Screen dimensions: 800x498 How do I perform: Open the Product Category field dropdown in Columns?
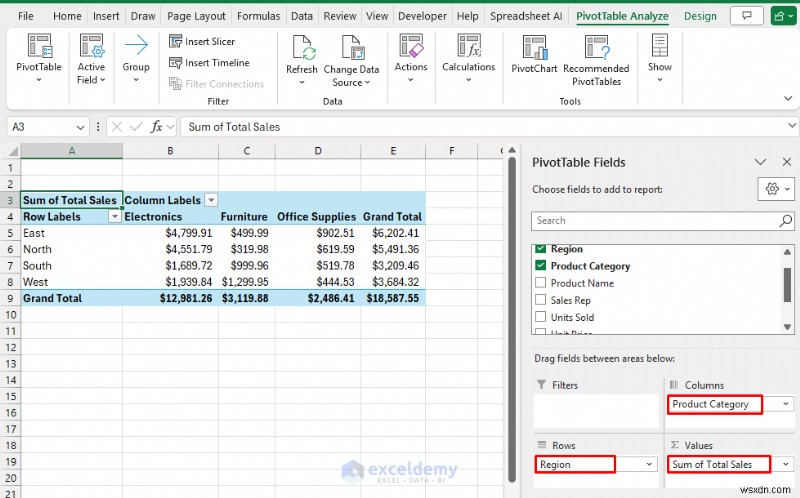(x=785, y=404)
